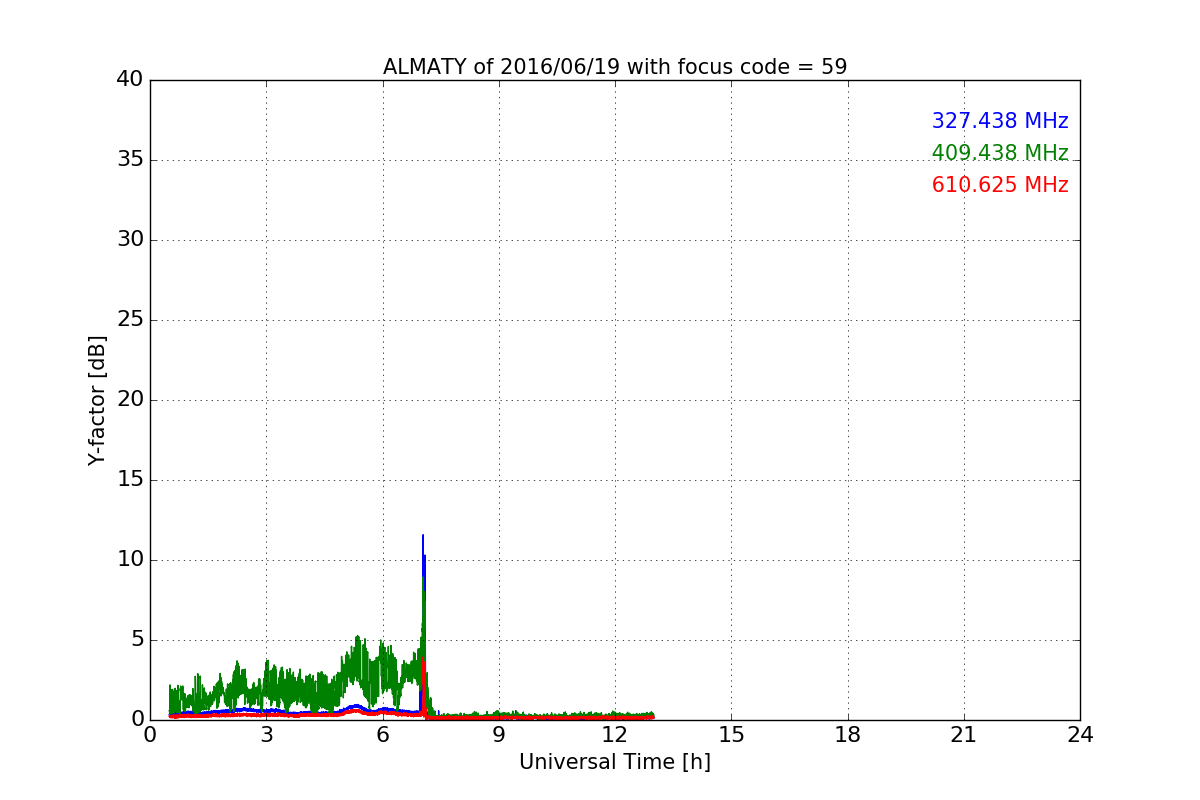Select the plot title mentioning ALMATY

[x=615, y=67]
